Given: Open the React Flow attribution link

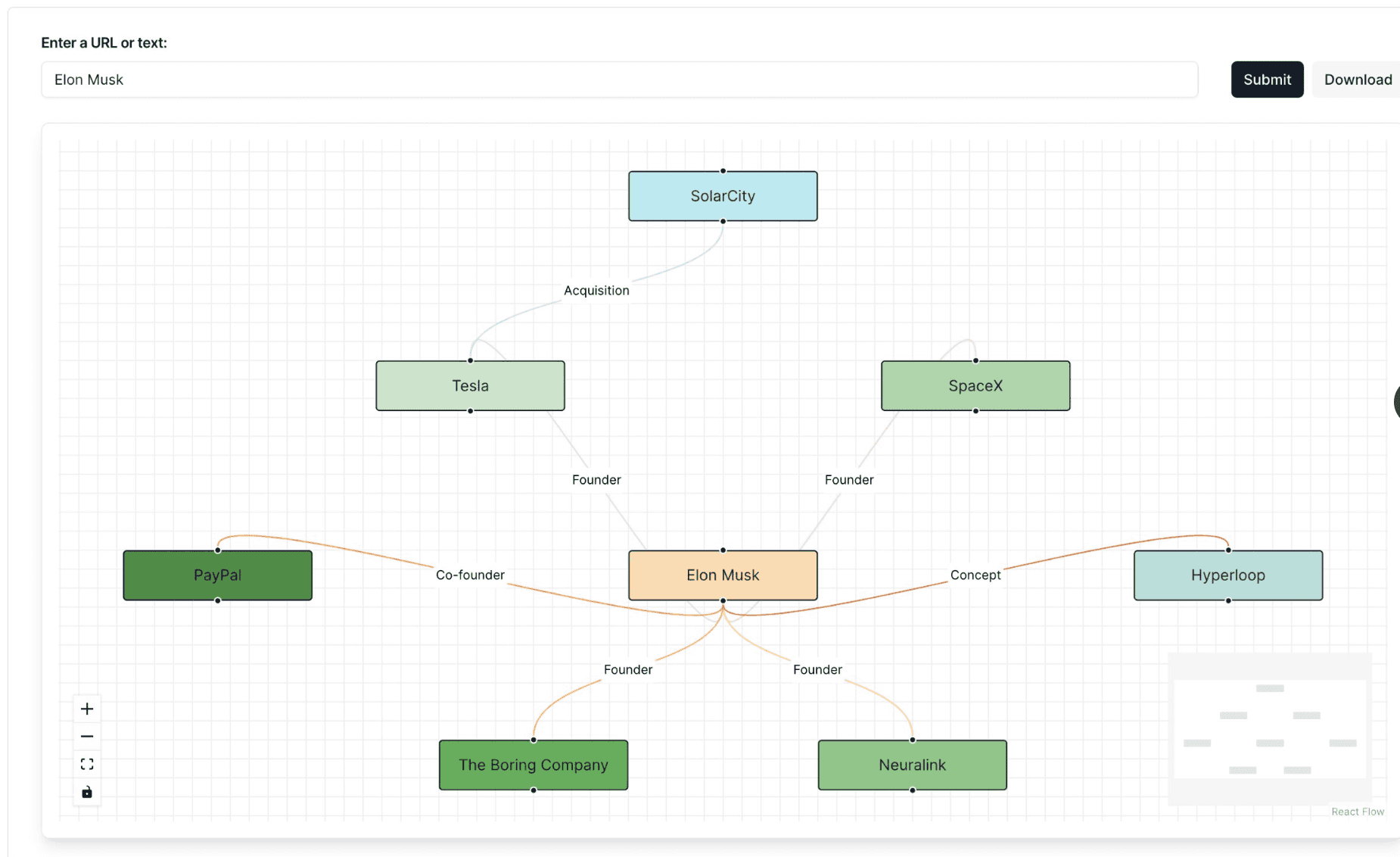Looking at the screenshot, I should [x=1358, y=812].
